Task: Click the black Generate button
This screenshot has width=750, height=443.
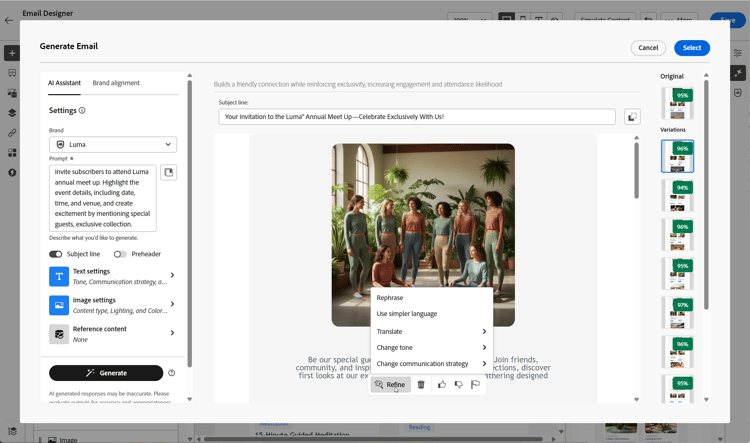Action: pos(106,373)
